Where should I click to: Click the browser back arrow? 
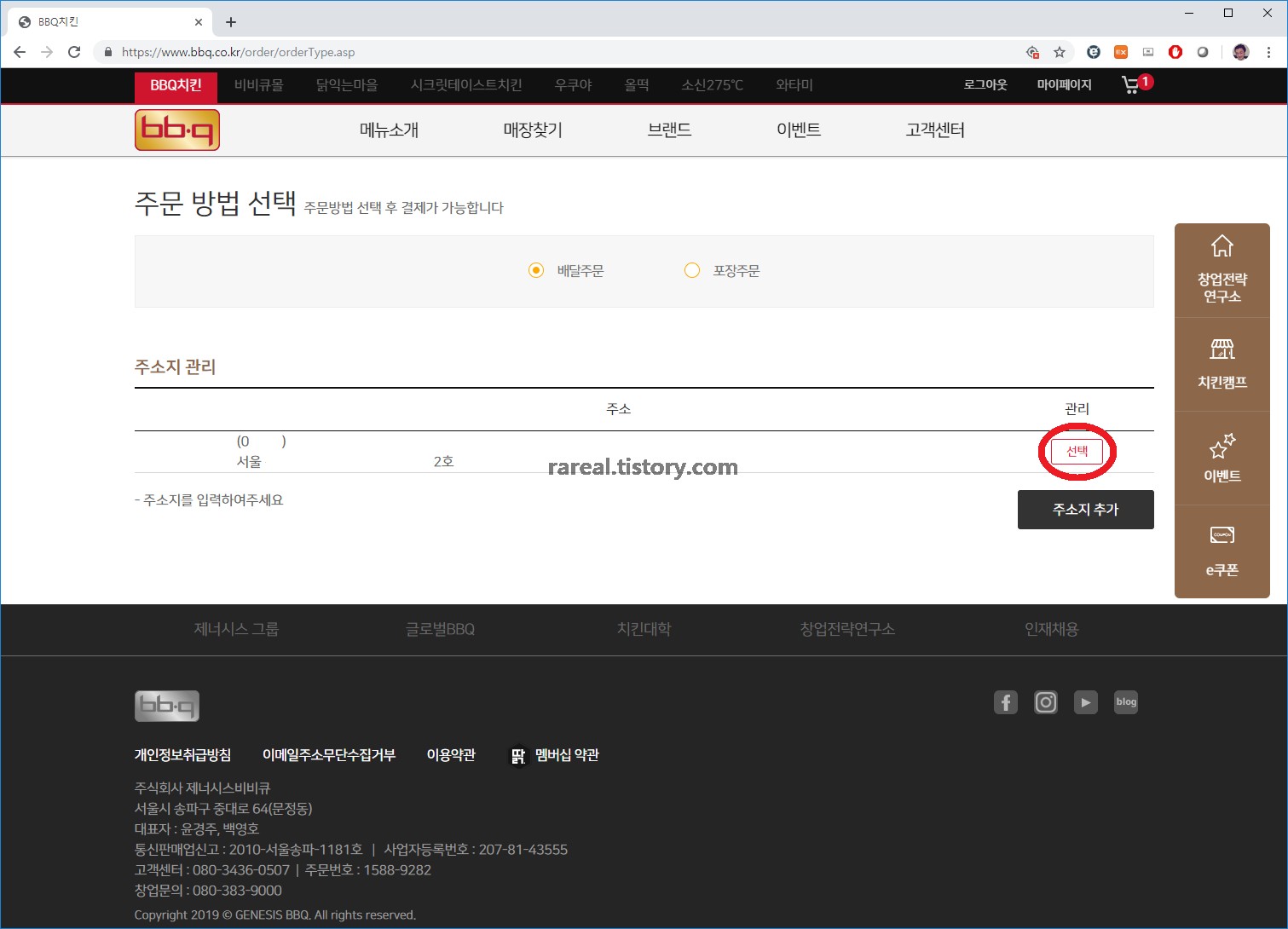point(20,52)
